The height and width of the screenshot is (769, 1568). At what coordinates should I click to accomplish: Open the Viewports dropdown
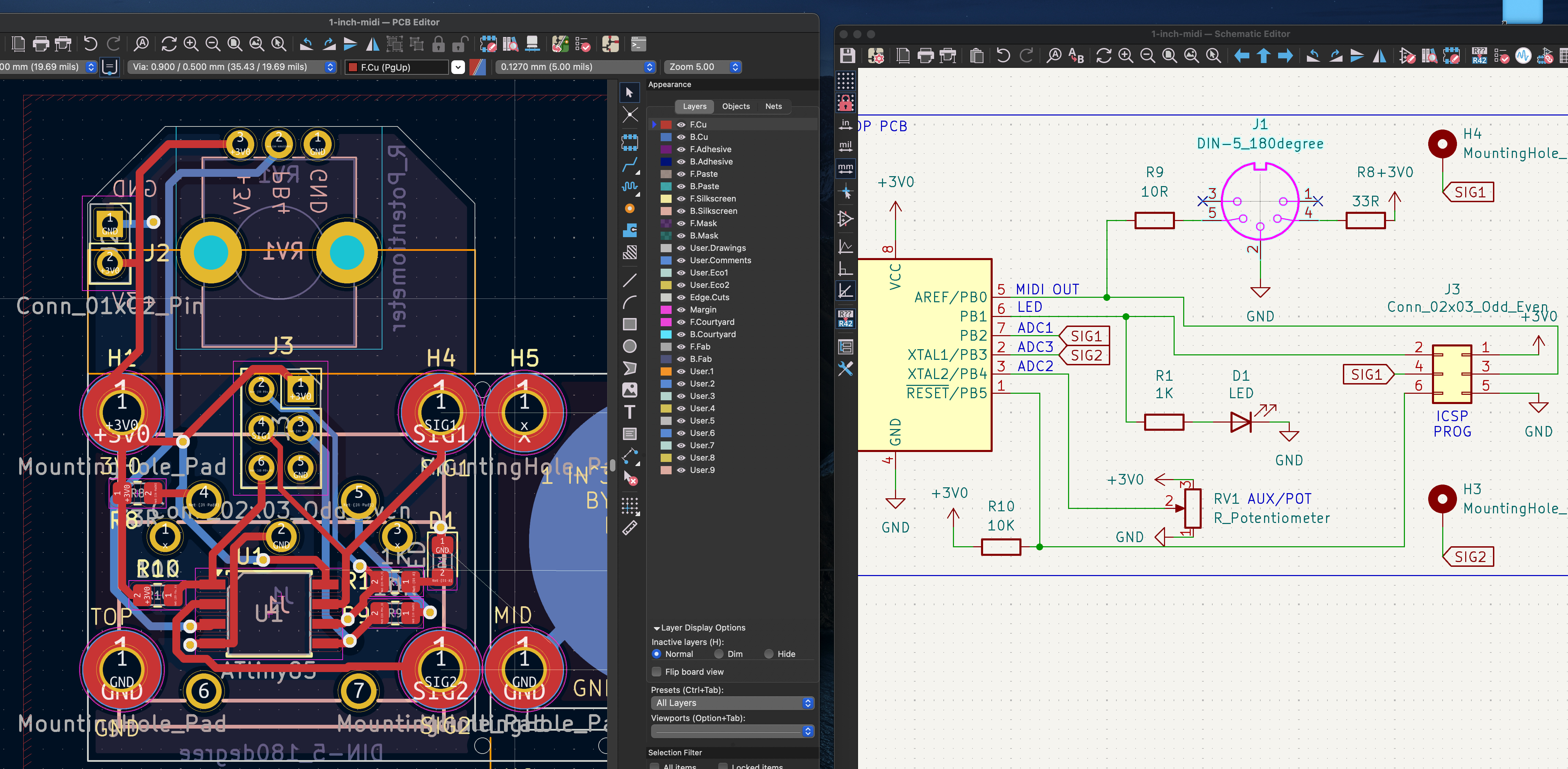(732, 731)
